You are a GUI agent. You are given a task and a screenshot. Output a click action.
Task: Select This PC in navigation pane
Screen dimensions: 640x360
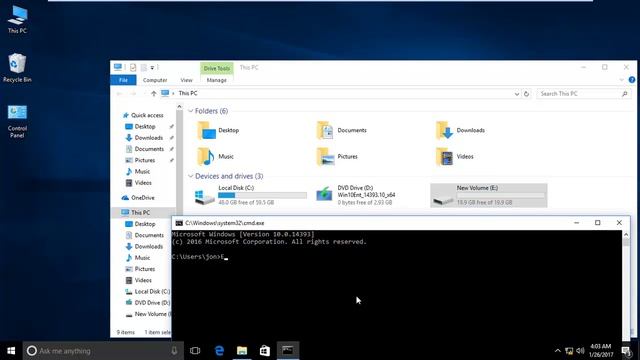(x=136, y=213)
